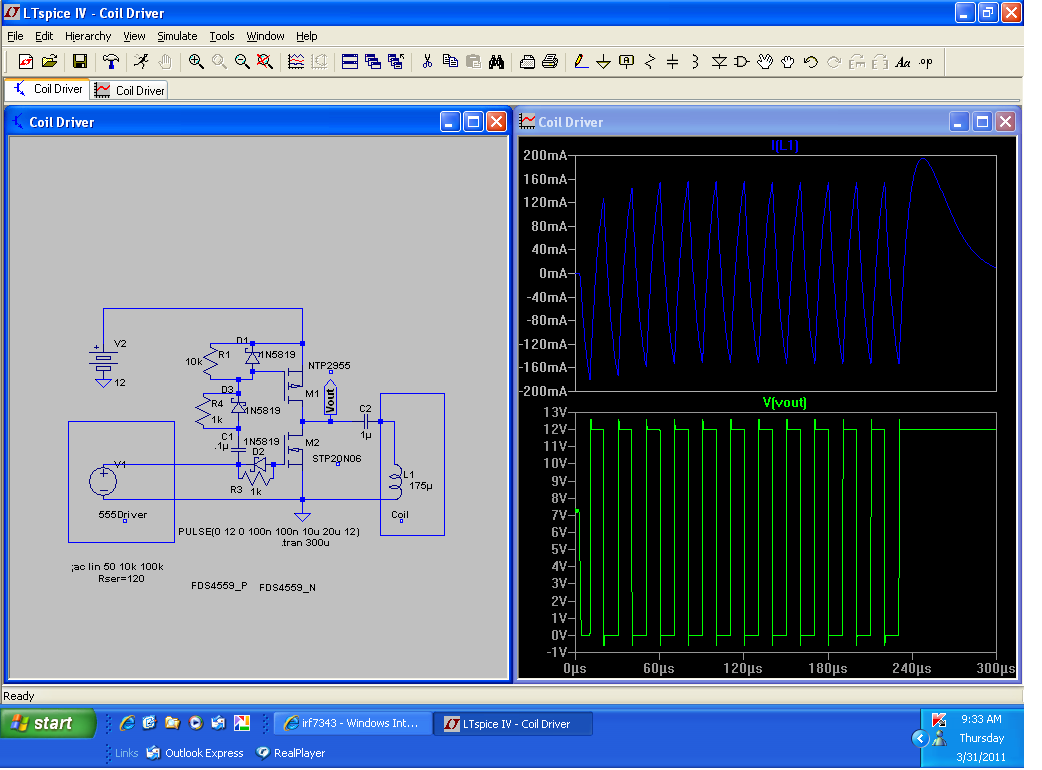This screenshot has height=770, width=1042.
Task: Open a file with the Open icon
Action: point(49,62)
